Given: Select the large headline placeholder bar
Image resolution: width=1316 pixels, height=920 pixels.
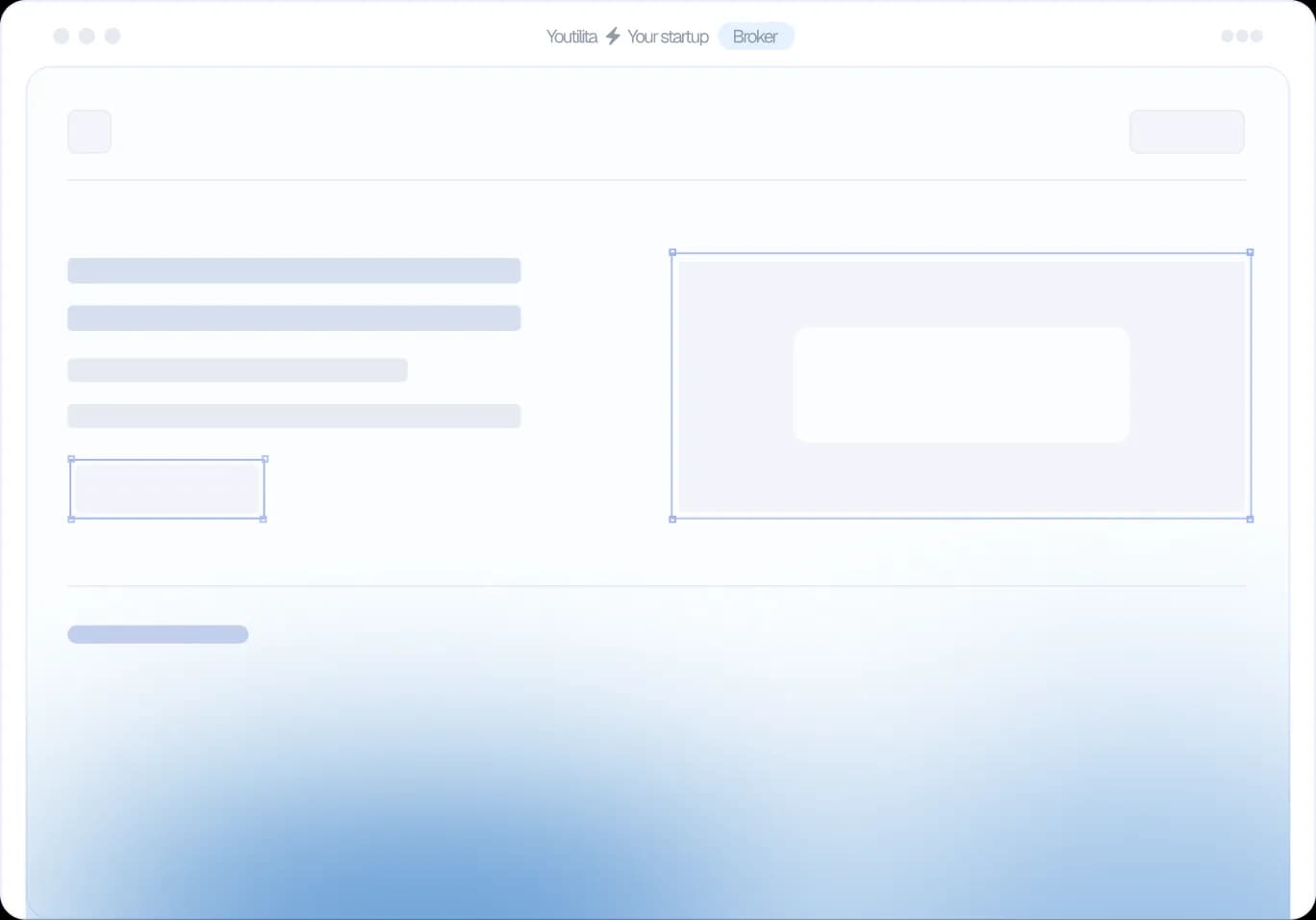Looking at the screenshot, I should point(293,270).
